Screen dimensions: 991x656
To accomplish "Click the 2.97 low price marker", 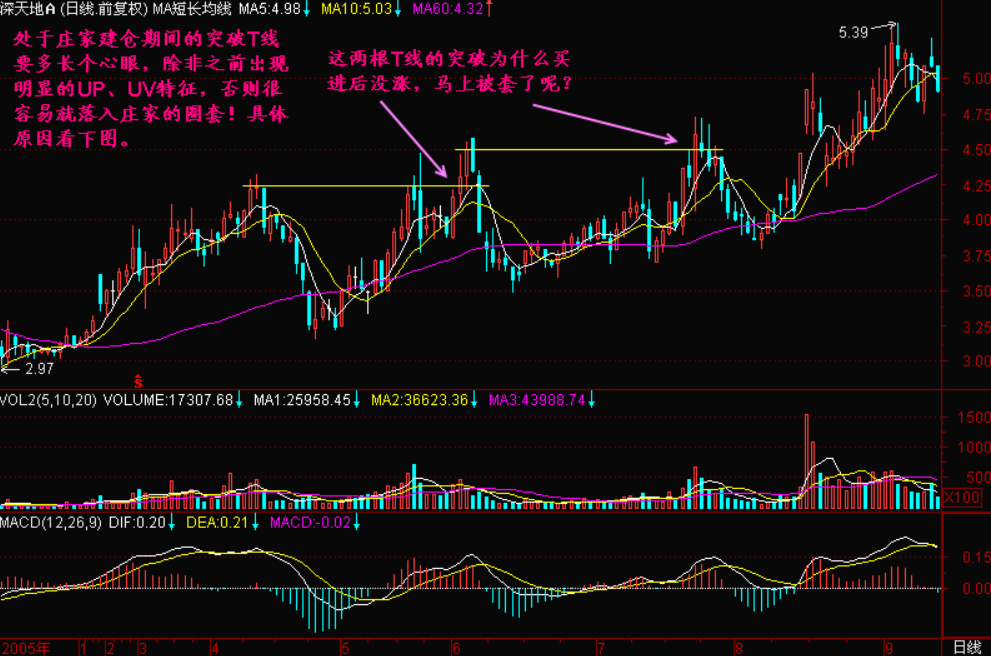I will [38, 369].
